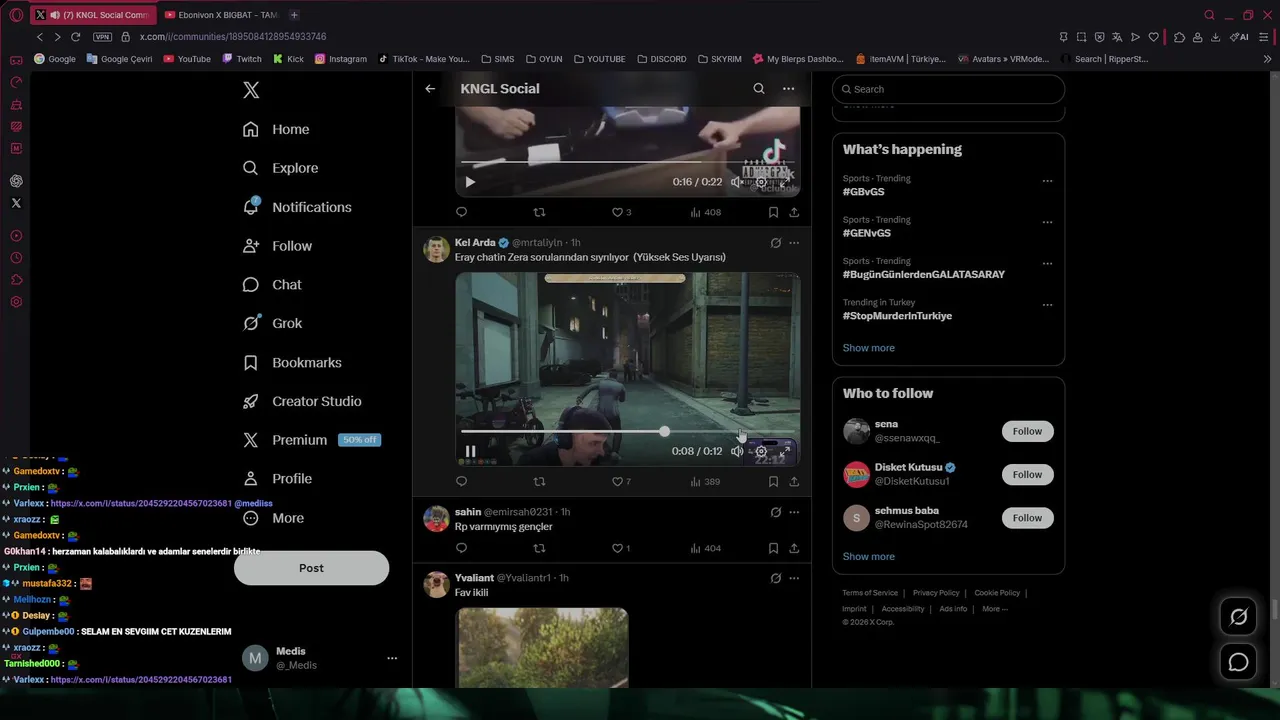Like the top video post with 3 likes
This screenshot has height=720, width=1280.
pos(621,212)
